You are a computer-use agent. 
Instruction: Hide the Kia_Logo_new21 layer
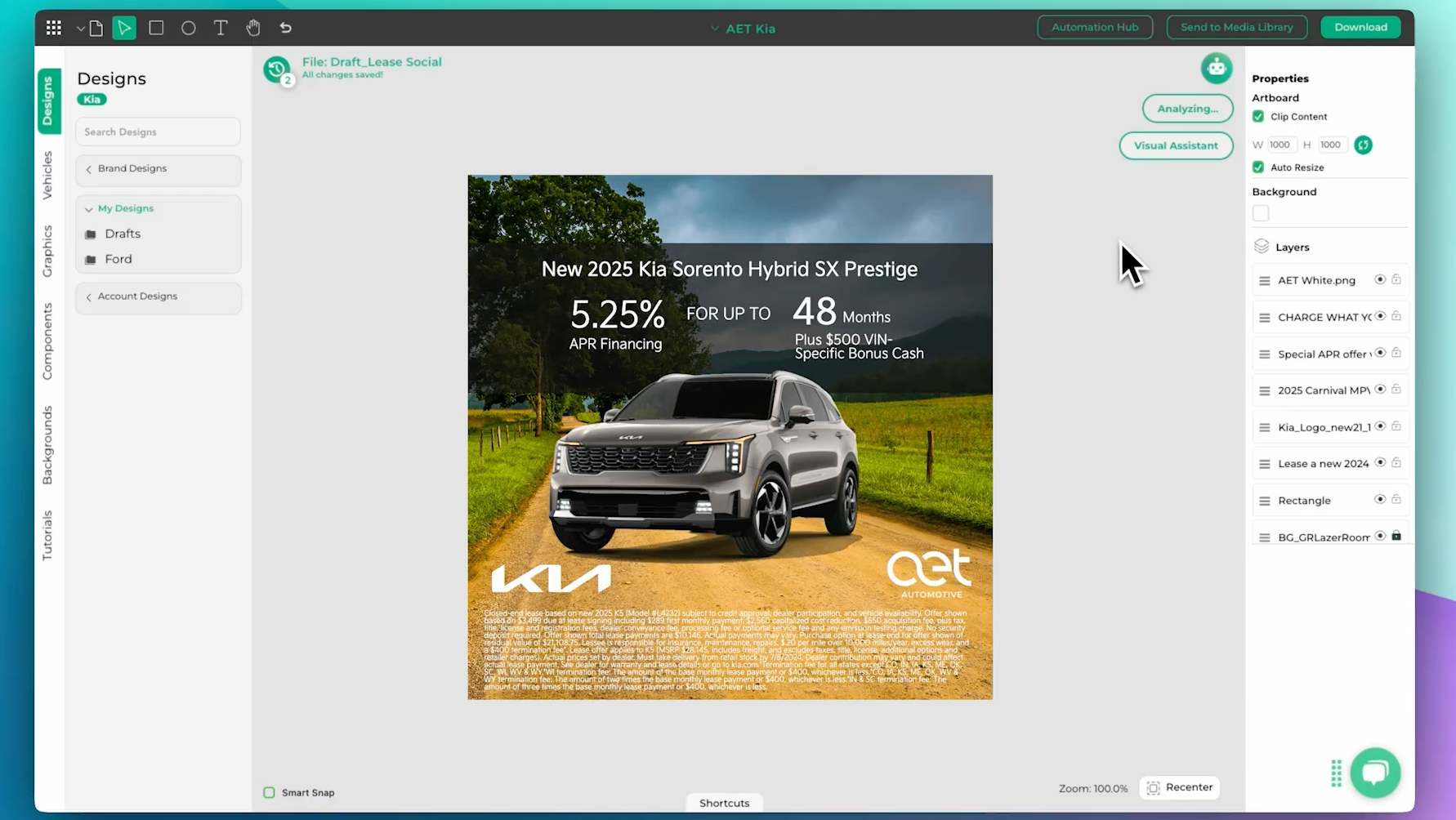click(x=1380, y=426)
